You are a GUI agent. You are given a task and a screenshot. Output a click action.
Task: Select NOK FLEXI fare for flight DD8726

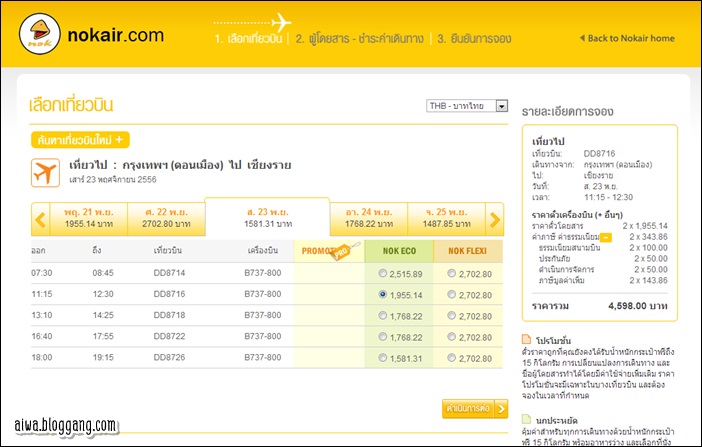(x=451, y=357)
